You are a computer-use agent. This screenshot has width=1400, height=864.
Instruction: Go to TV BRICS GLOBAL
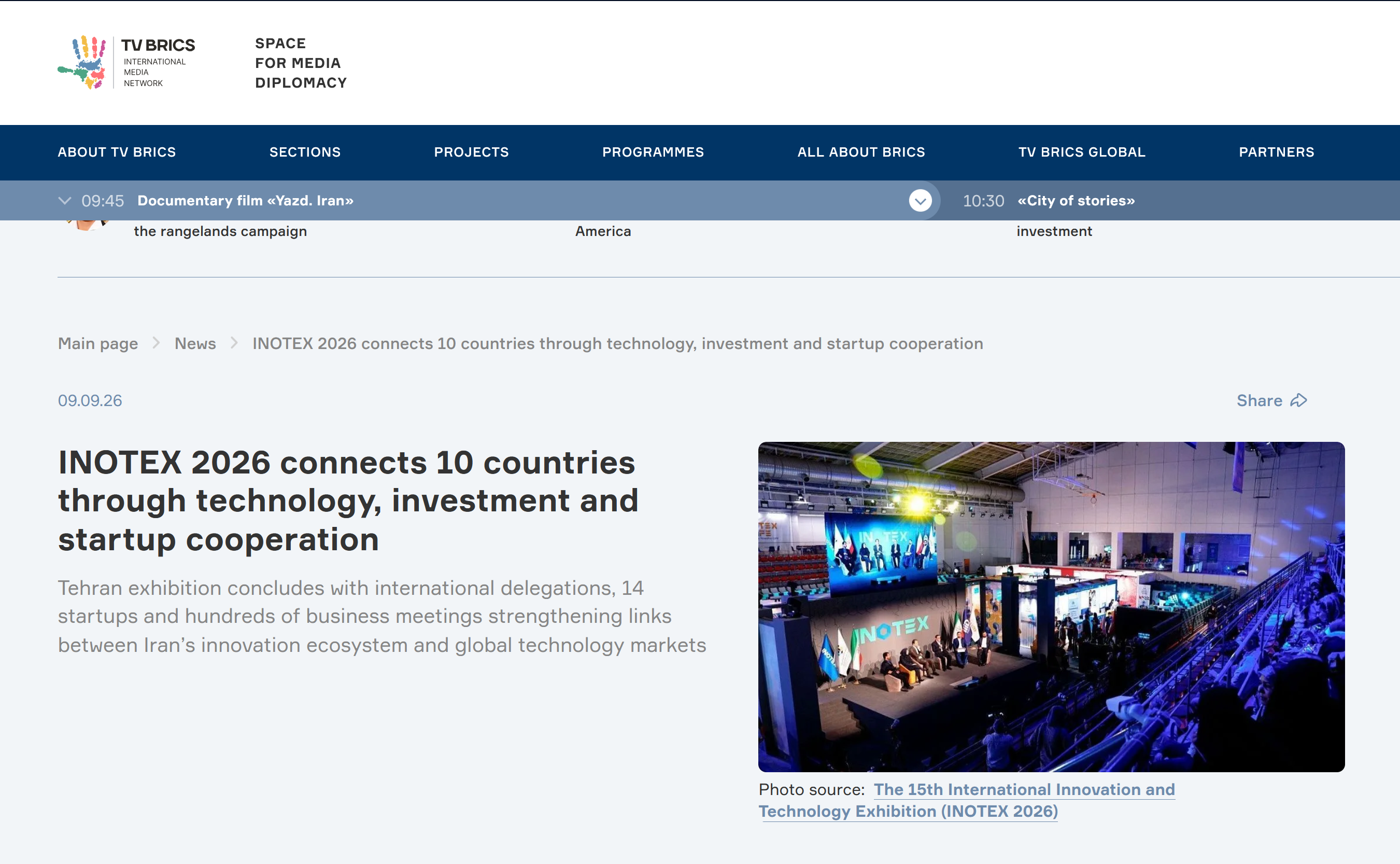click(1082, 152)
